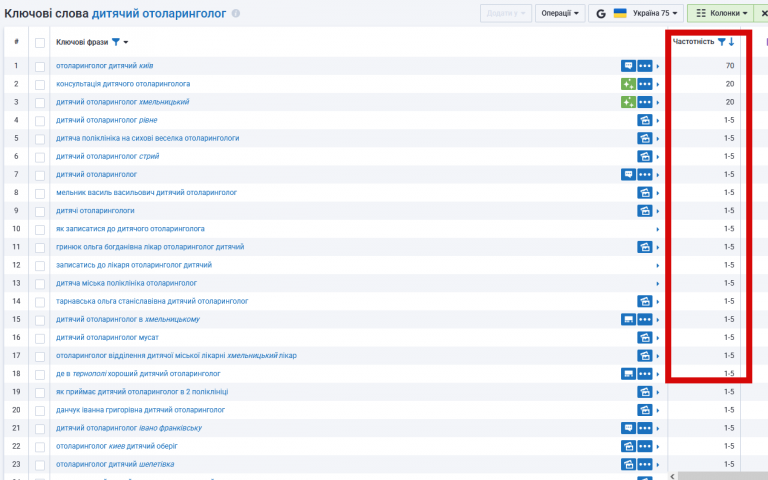Click sort arrow in Частотність column header

tap(731, 42)
